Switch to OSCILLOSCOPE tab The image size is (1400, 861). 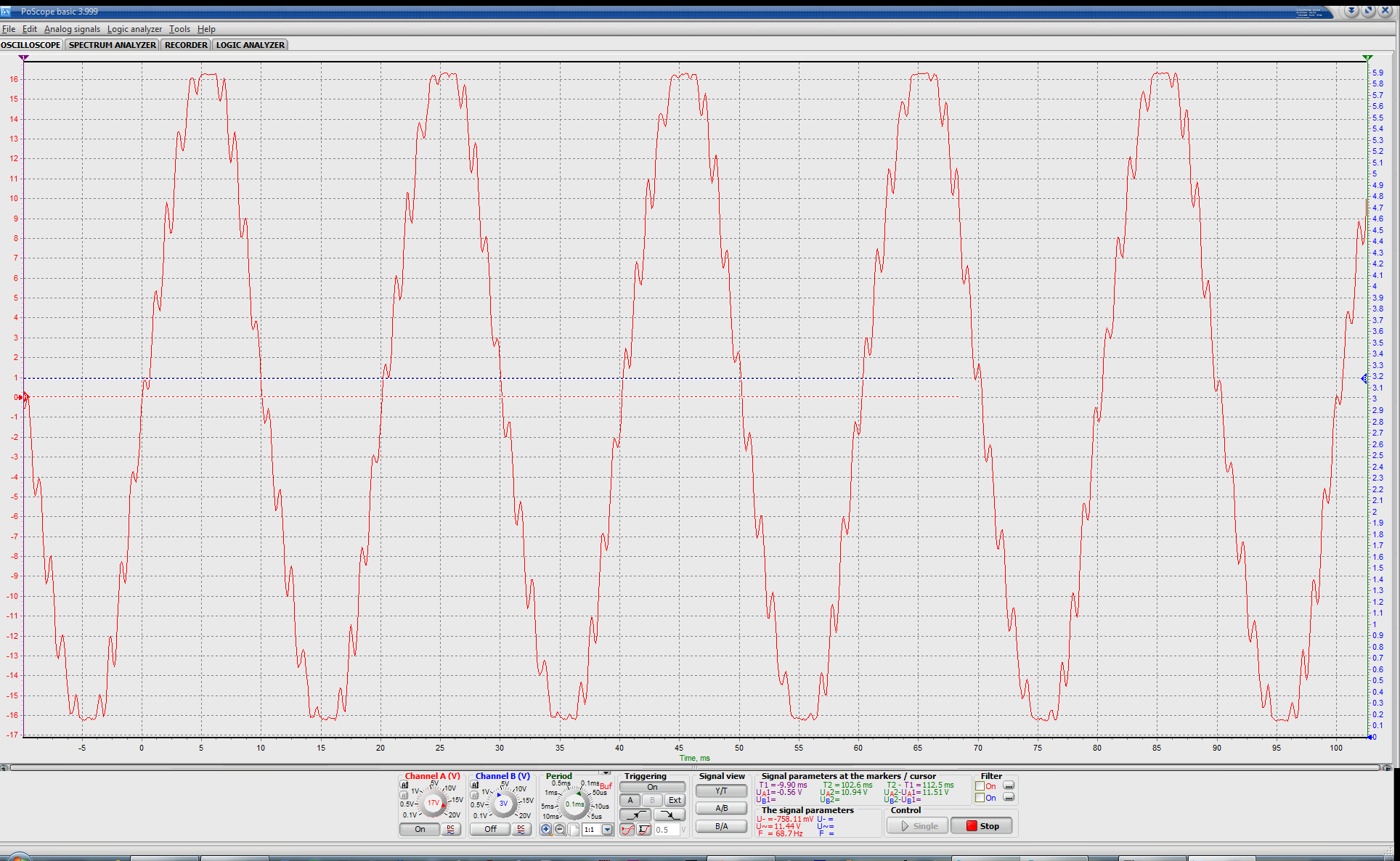[31, 45]
